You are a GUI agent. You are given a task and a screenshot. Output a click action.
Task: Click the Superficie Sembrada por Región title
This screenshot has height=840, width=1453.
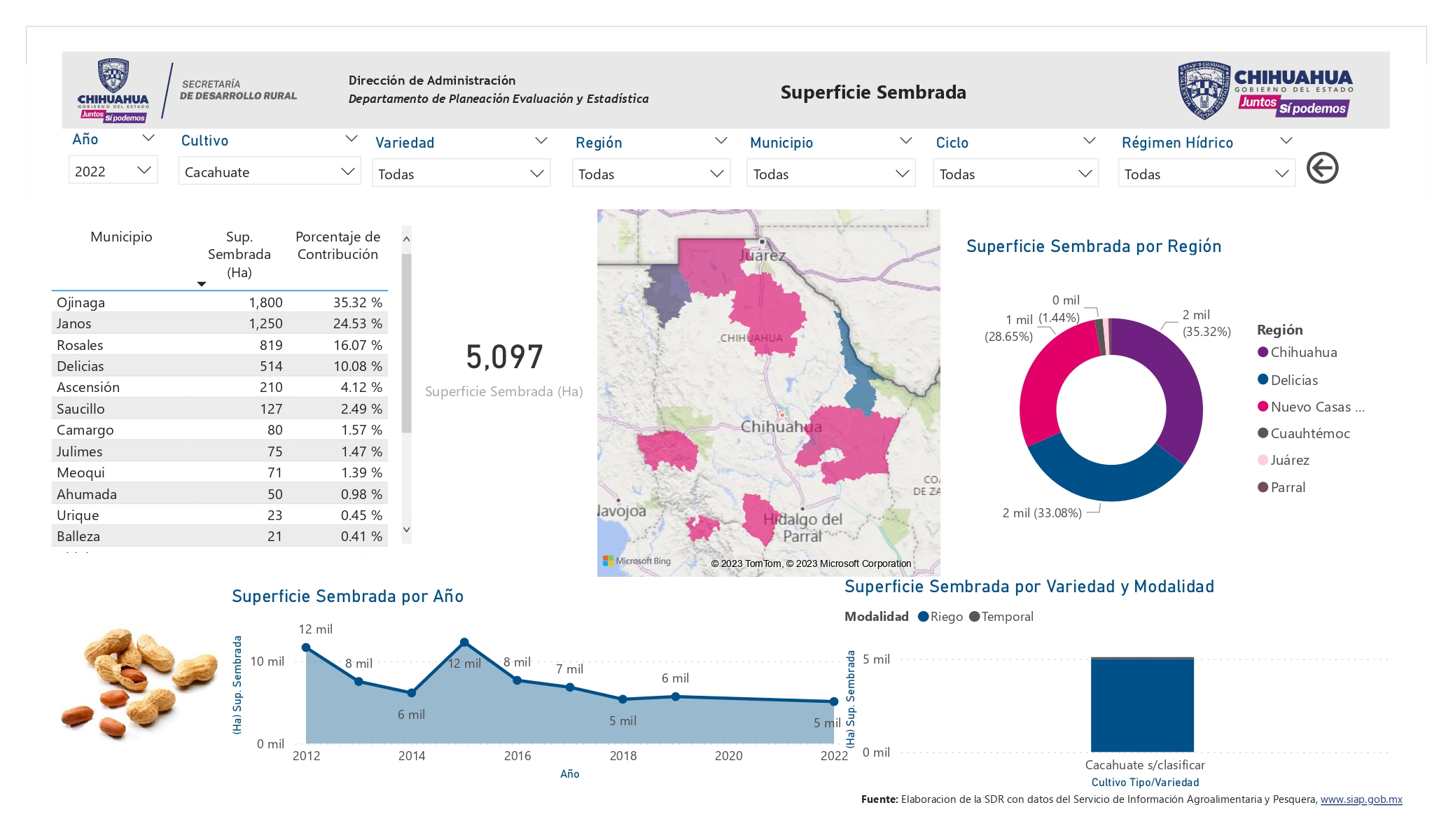pyautogui.click(x=1094, y=246)
